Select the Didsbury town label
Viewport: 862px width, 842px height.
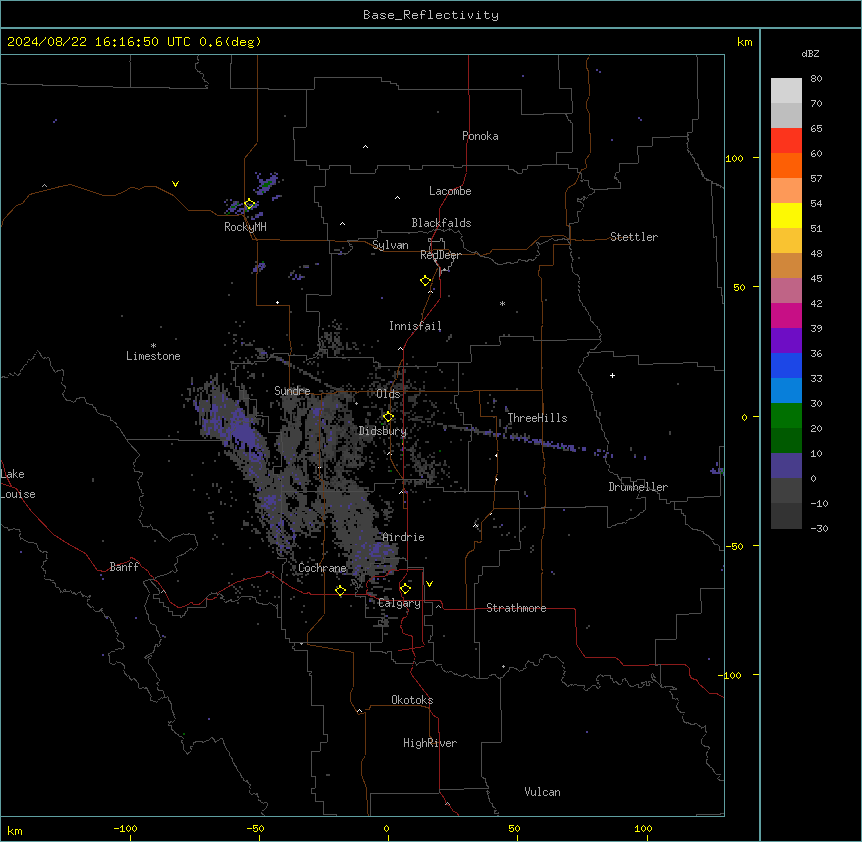click(x=383, y=431)
